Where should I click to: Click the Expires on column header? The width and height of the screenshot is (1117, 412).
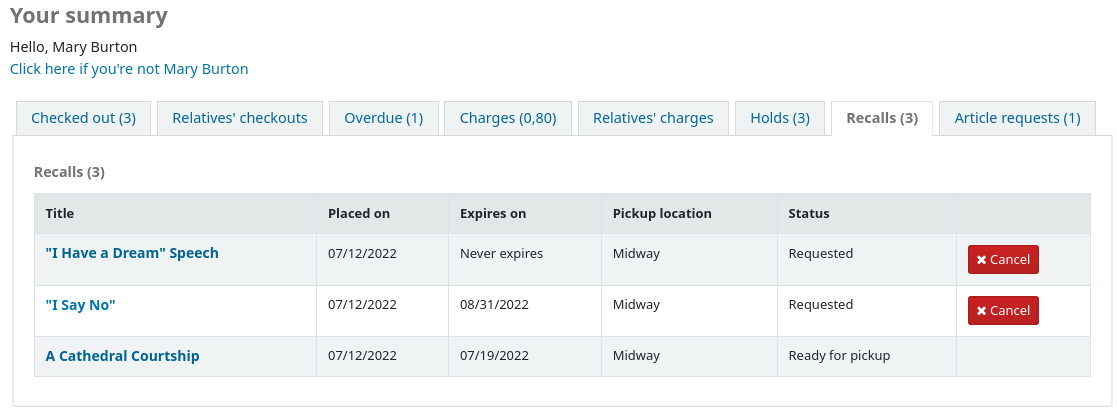(x=493, y=213)
